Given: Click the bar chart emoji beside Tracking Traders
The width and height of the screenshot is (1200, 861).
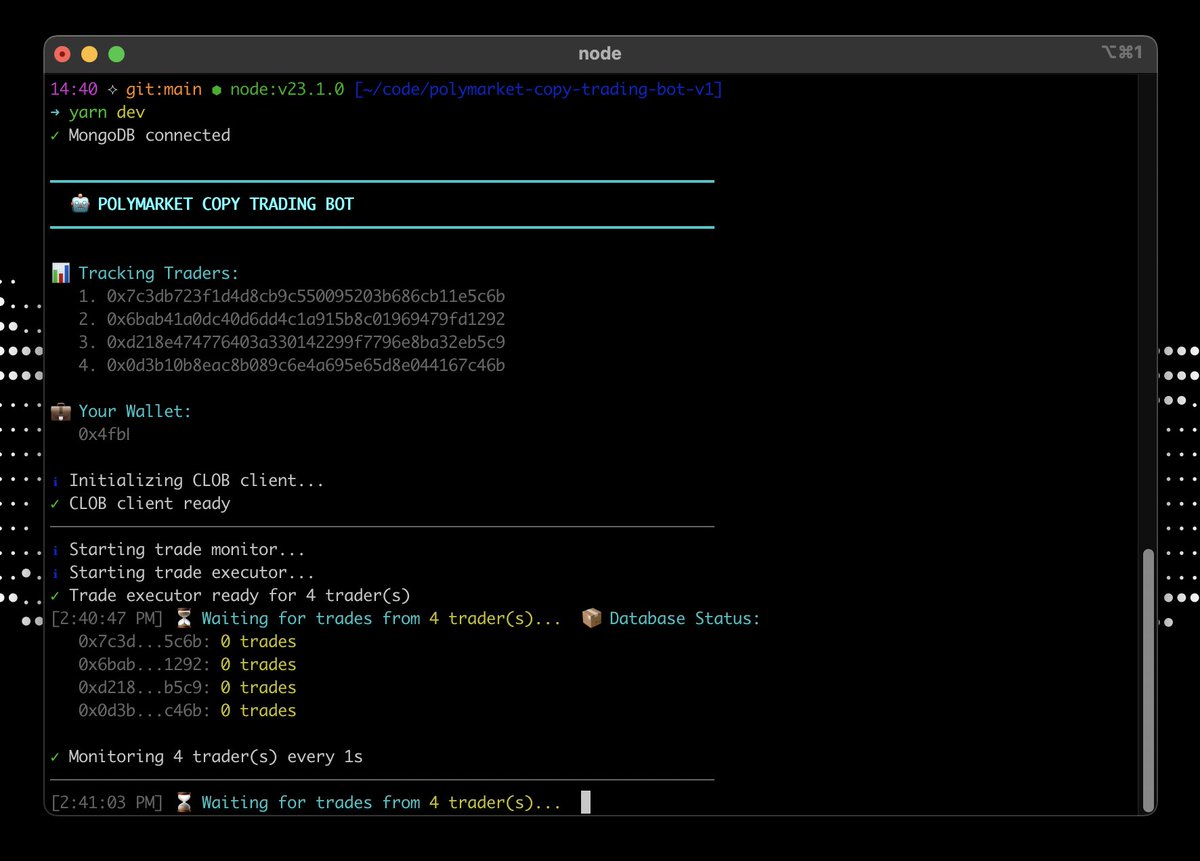Looking at the screenshot, I should point(60,273).
